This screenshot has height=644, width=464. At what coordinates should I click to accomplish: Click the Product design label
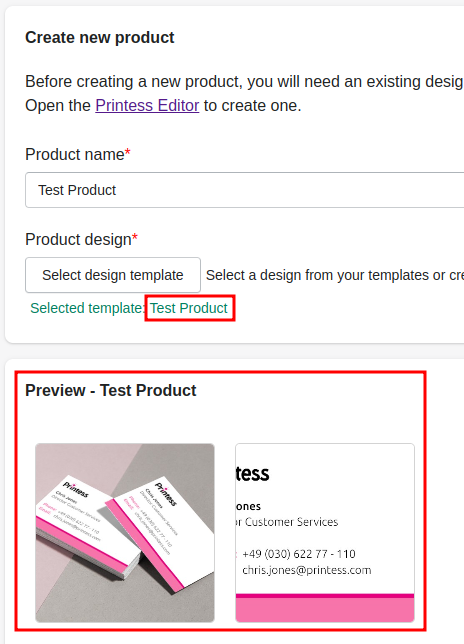tap(78, 239)
